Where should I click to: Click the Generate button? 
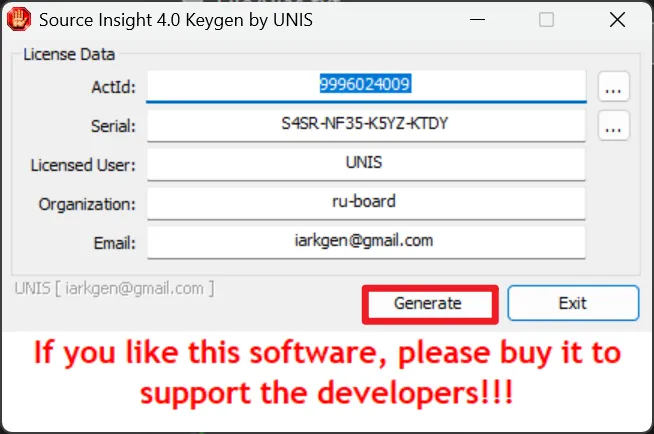click(430, 304)
